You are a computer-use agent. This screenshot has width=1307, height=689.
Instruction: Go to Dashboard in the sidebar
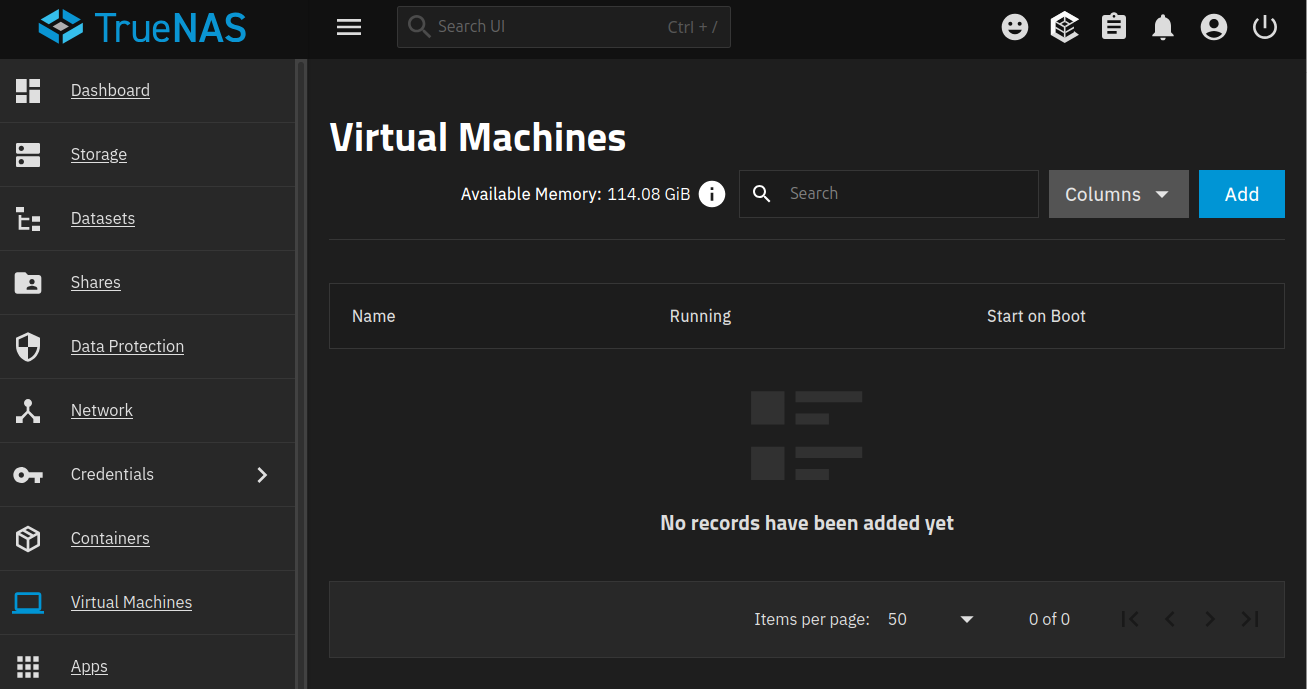(x=110, y=90)
